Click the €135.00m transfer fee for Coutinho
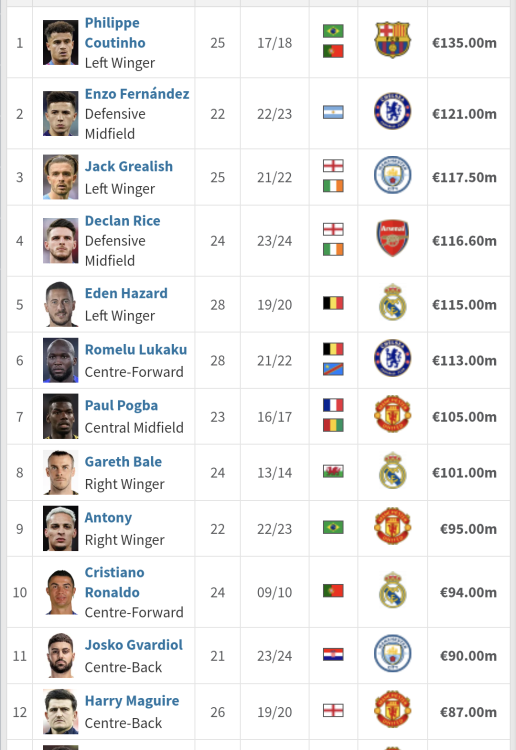516x750 pixels. [x=464, y=43]
